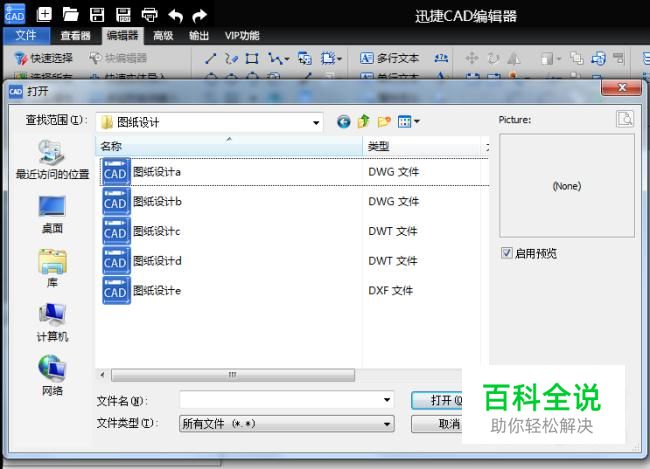The height and width of the screenshot is (469, 650).
Task: Click the Save As icon in title bar
Action: 123,15
